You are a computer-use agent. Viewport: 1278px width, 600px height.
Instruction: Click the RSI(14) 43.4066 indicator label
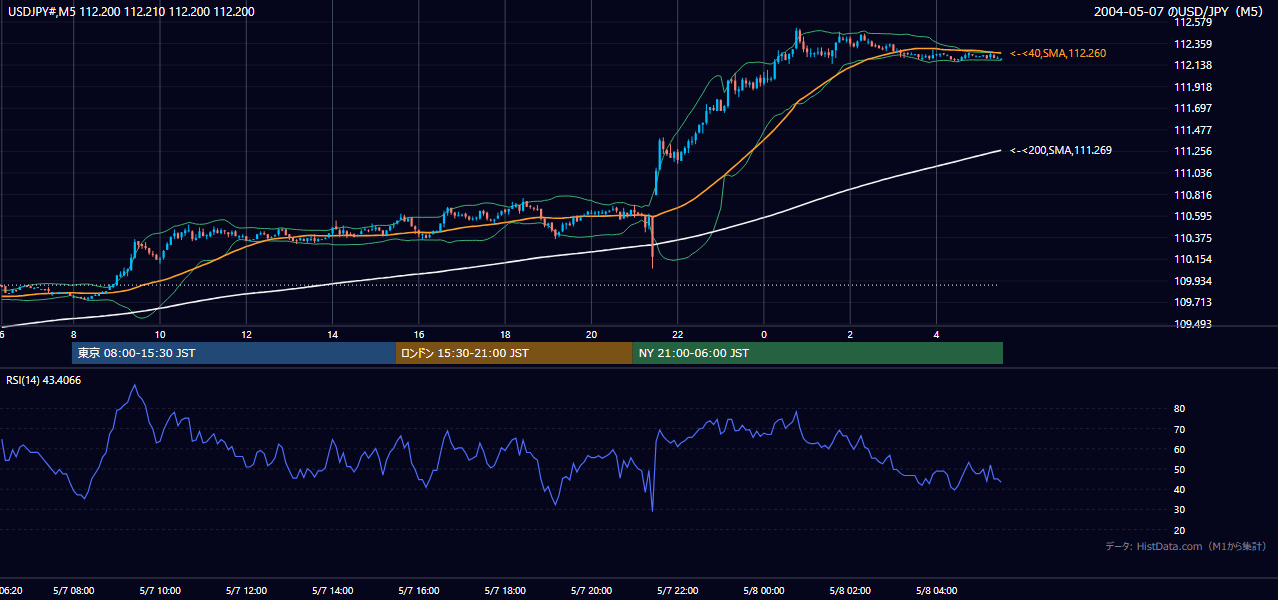pyautogui.click(x=44, y=380)
